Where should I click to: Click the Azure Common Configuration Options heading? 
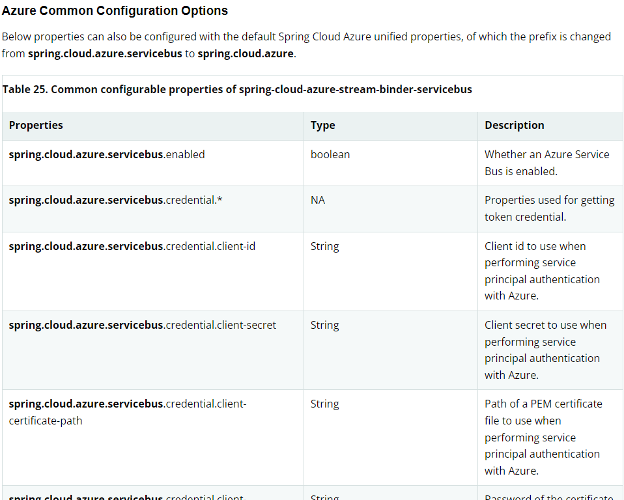(x=115, y=11)
